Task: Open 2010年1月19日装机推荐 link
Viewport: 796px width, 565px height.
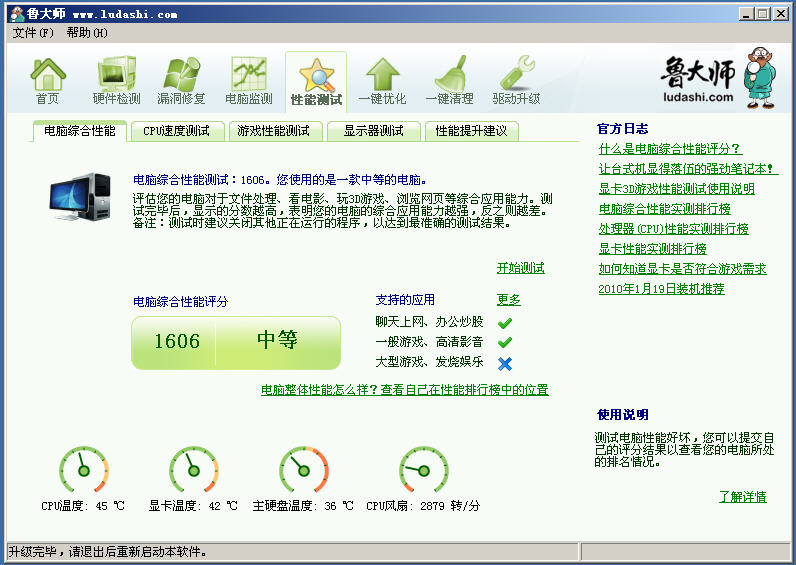Action: pyautogui.click(x=661, y=289)
